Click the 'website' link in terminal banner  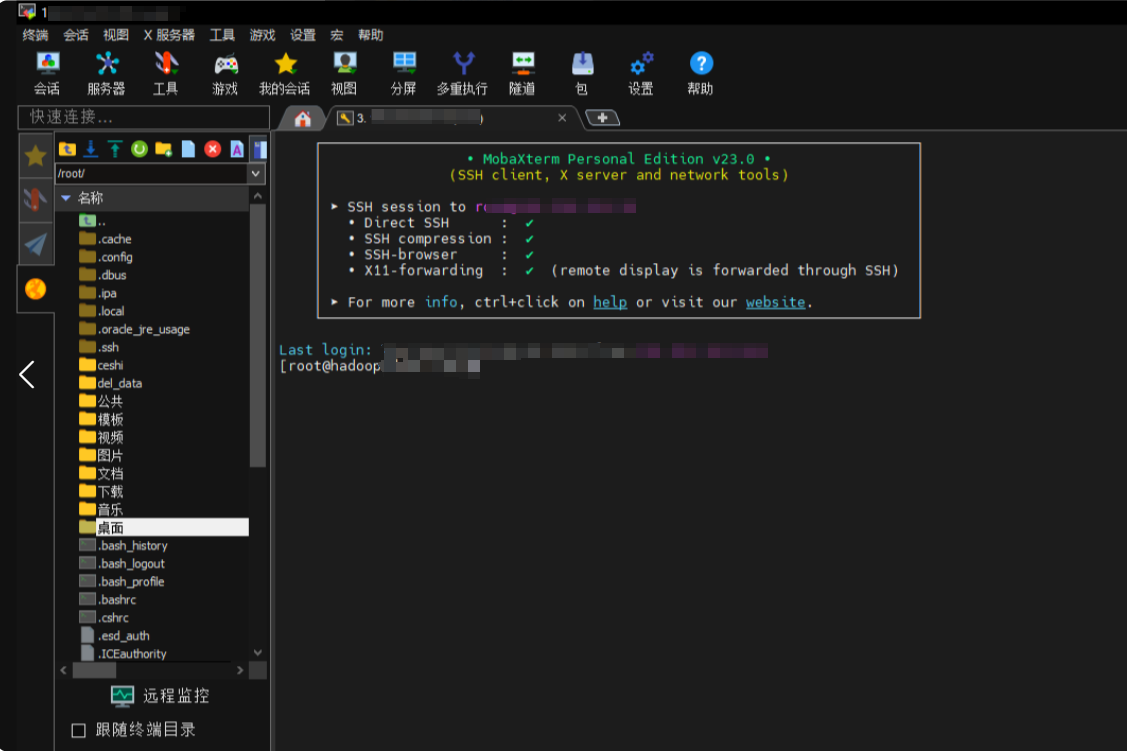click(x=775, y=303)
